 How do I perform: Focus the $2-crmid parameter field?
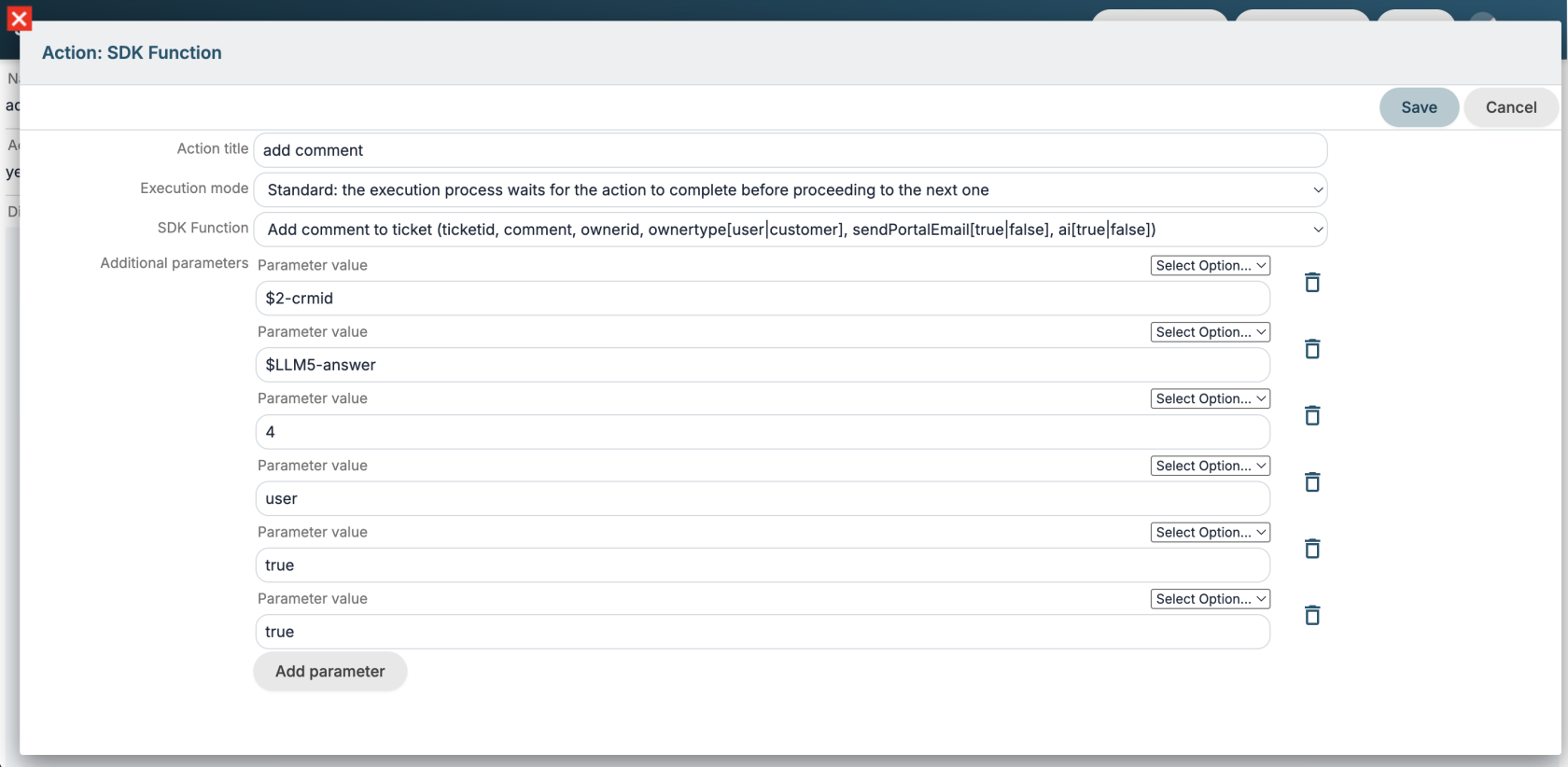pyautogui.click(x=763, y=299)
